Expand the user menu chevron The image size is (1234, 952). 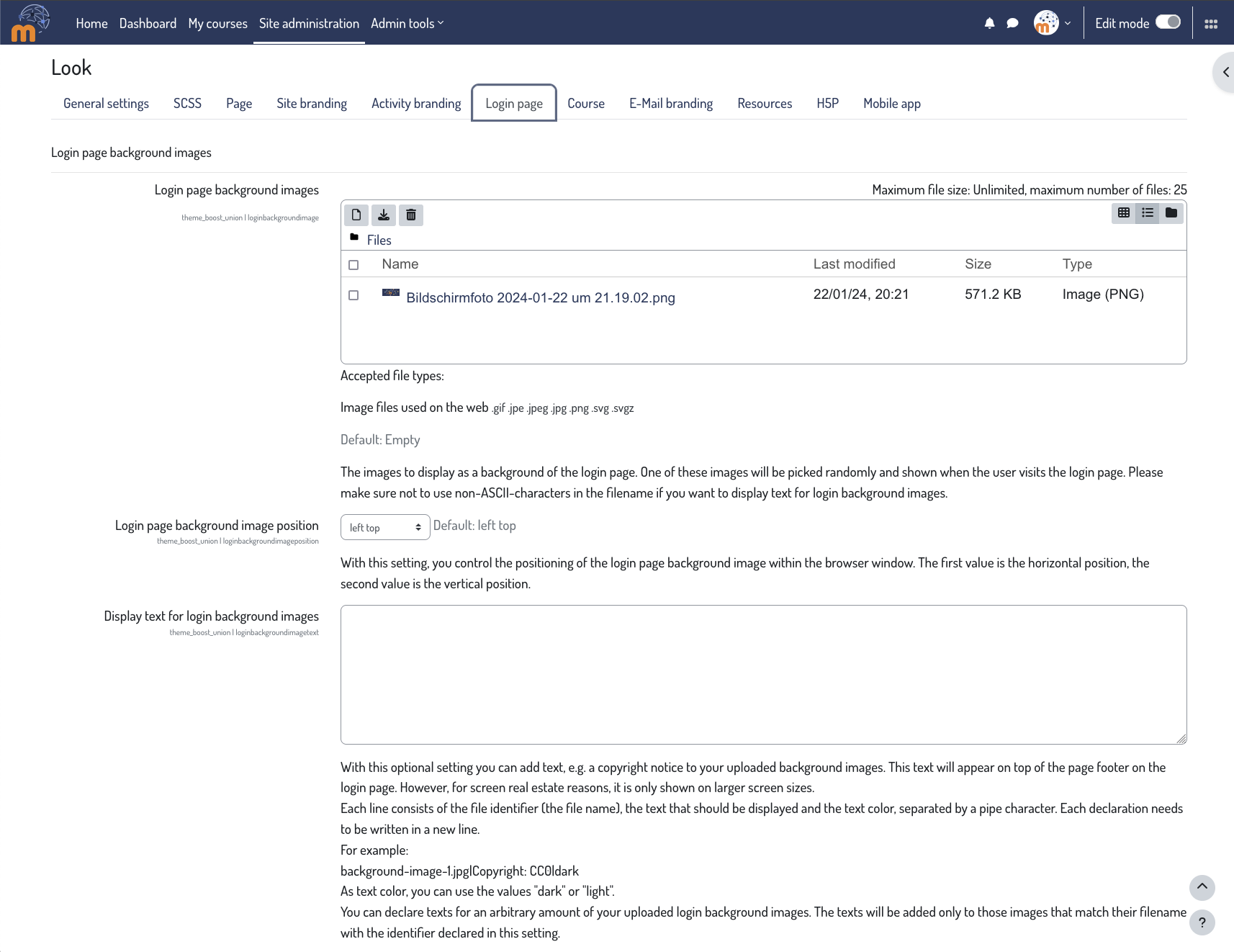(1068, 23)
